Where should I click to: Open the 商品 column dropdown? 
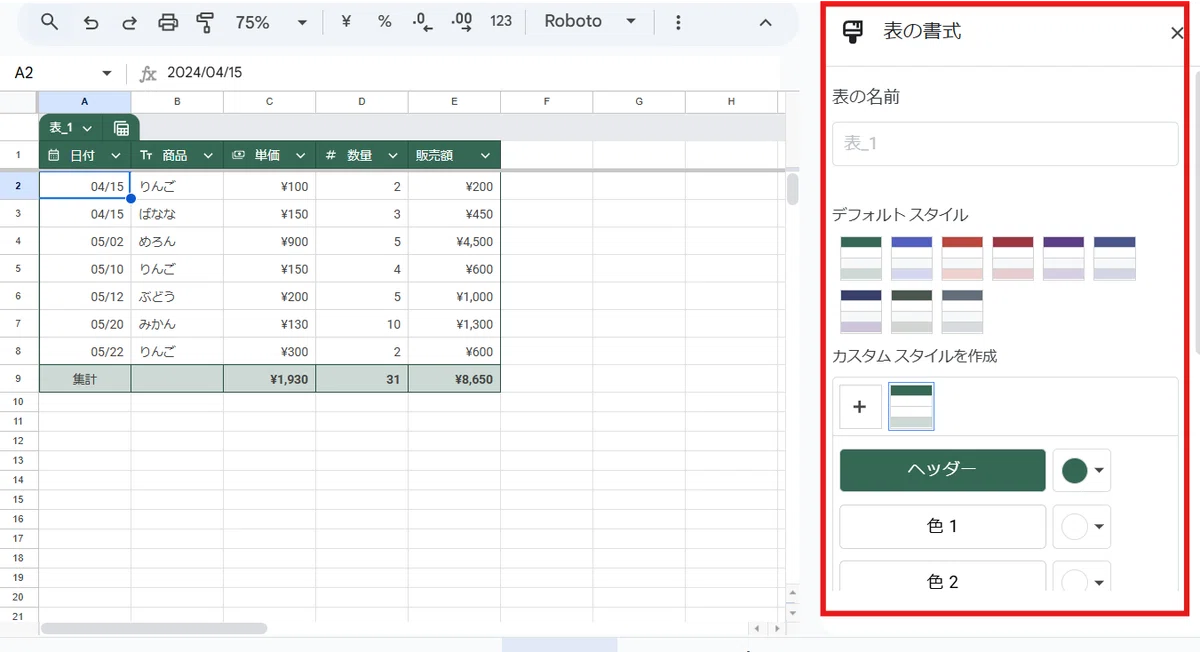point(208,156)
